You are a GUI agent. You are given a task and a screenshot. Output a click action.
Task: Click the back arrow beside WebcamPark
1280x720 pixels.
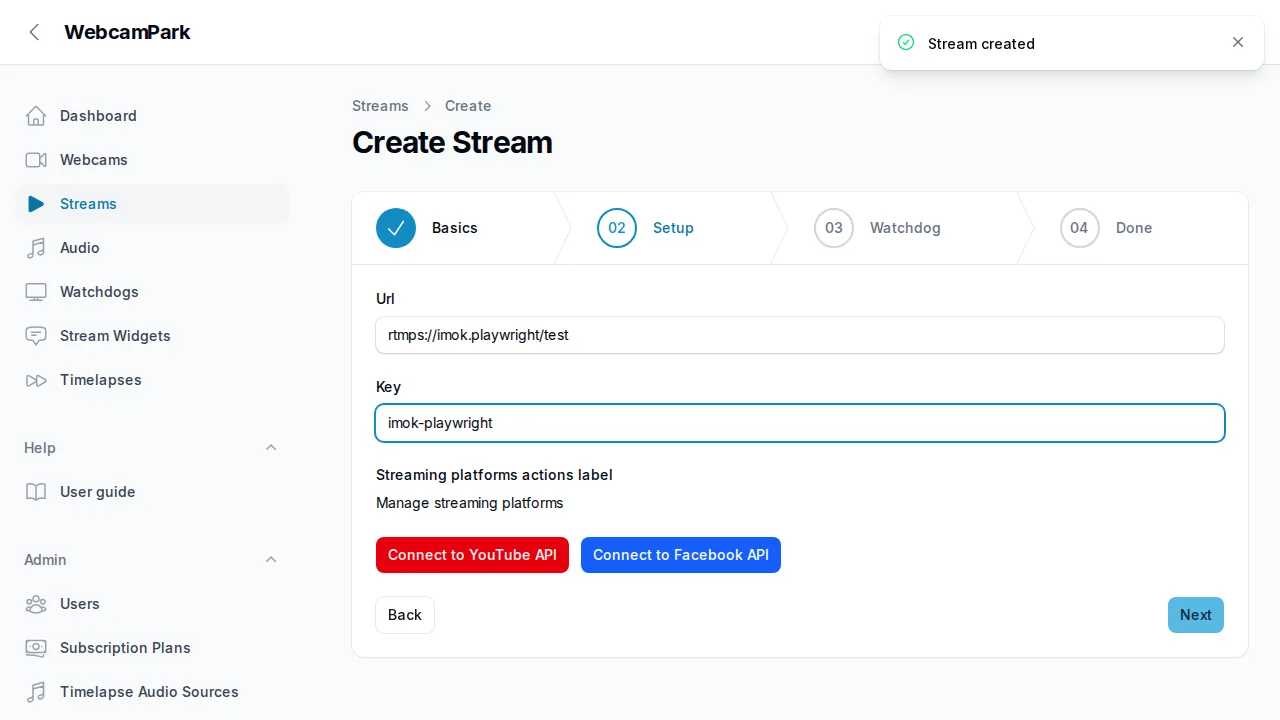click(x=34, y=32)
